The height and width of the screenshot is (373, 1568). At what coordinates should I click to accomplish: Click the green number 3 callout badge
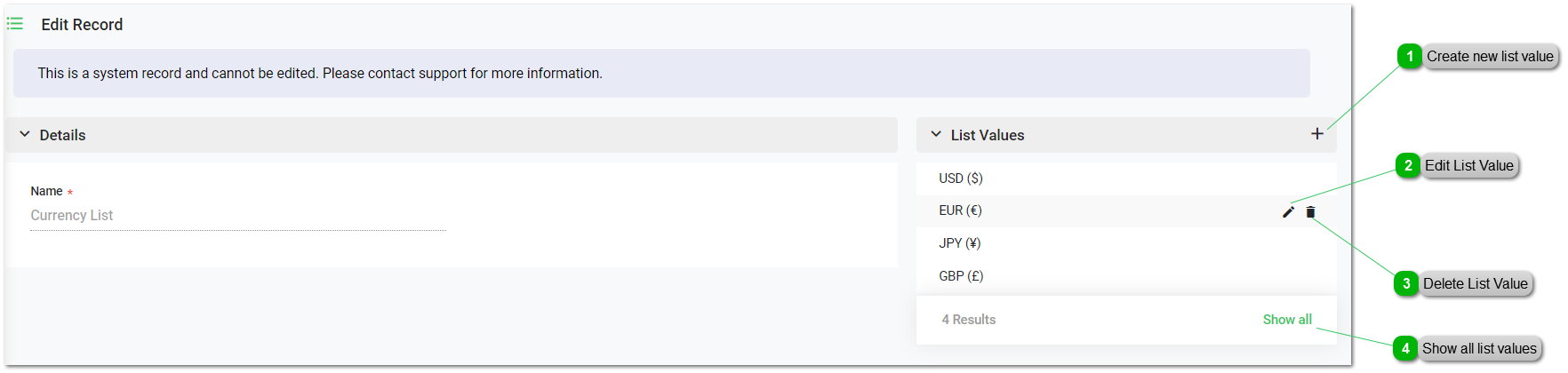(x=1406, y=283)
